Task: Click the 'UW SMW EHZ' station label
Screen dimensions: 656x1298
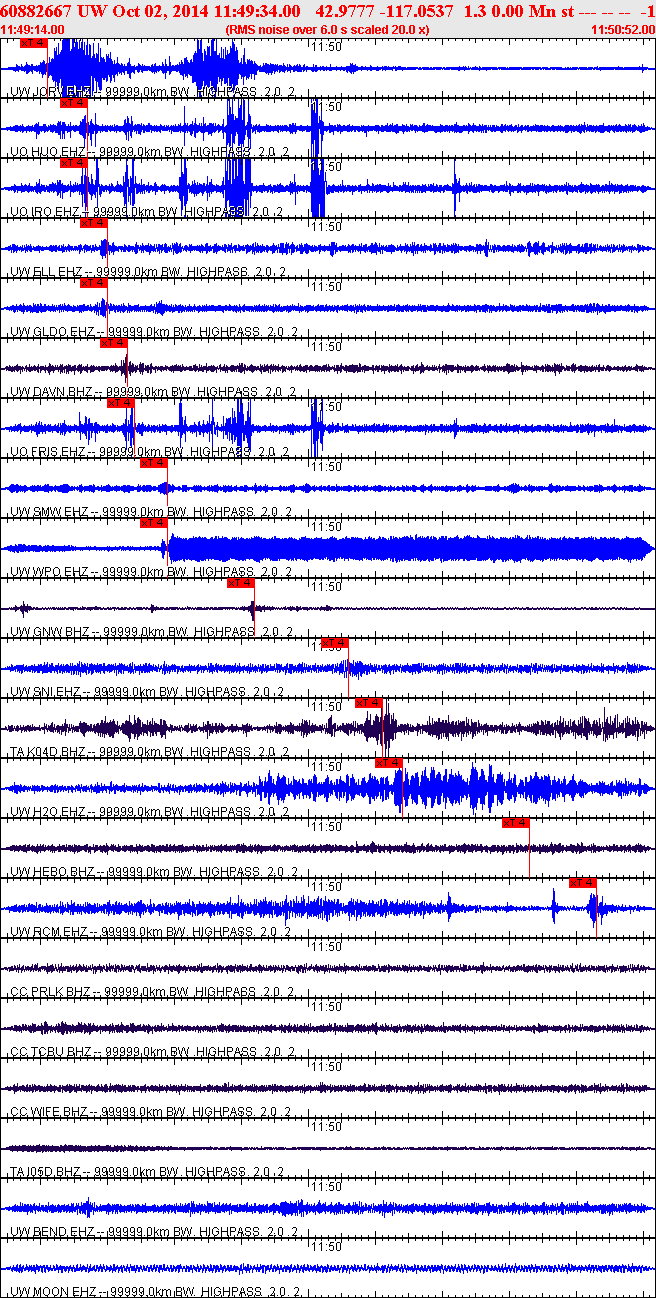Action: click(48, 511)
